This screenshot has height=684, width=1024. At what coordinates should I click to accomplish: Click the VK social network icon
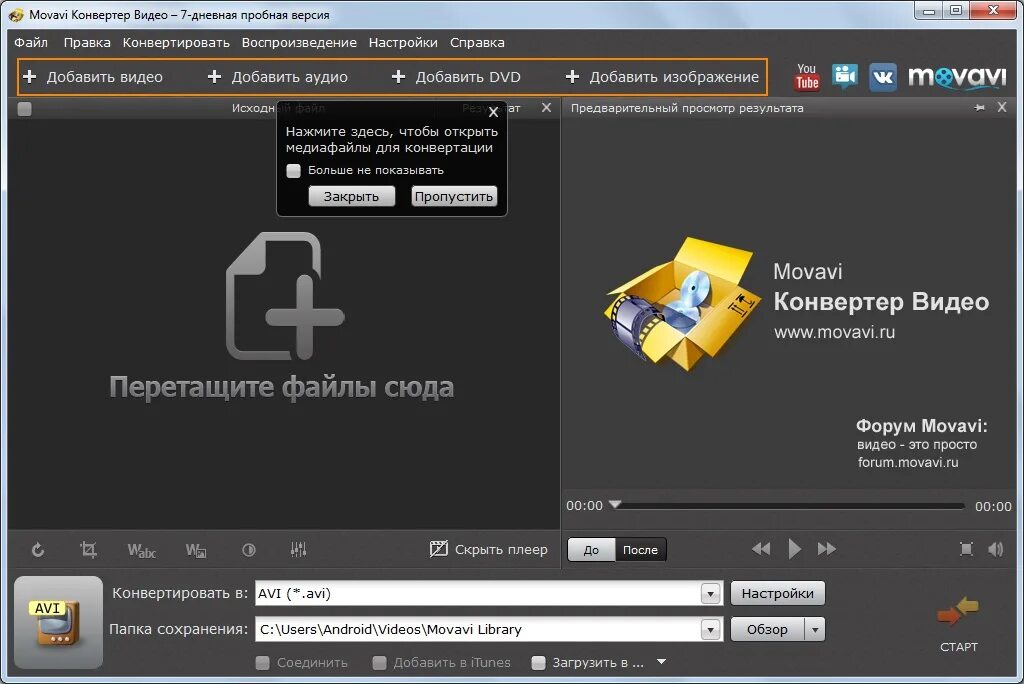click(x=883, y=77)
